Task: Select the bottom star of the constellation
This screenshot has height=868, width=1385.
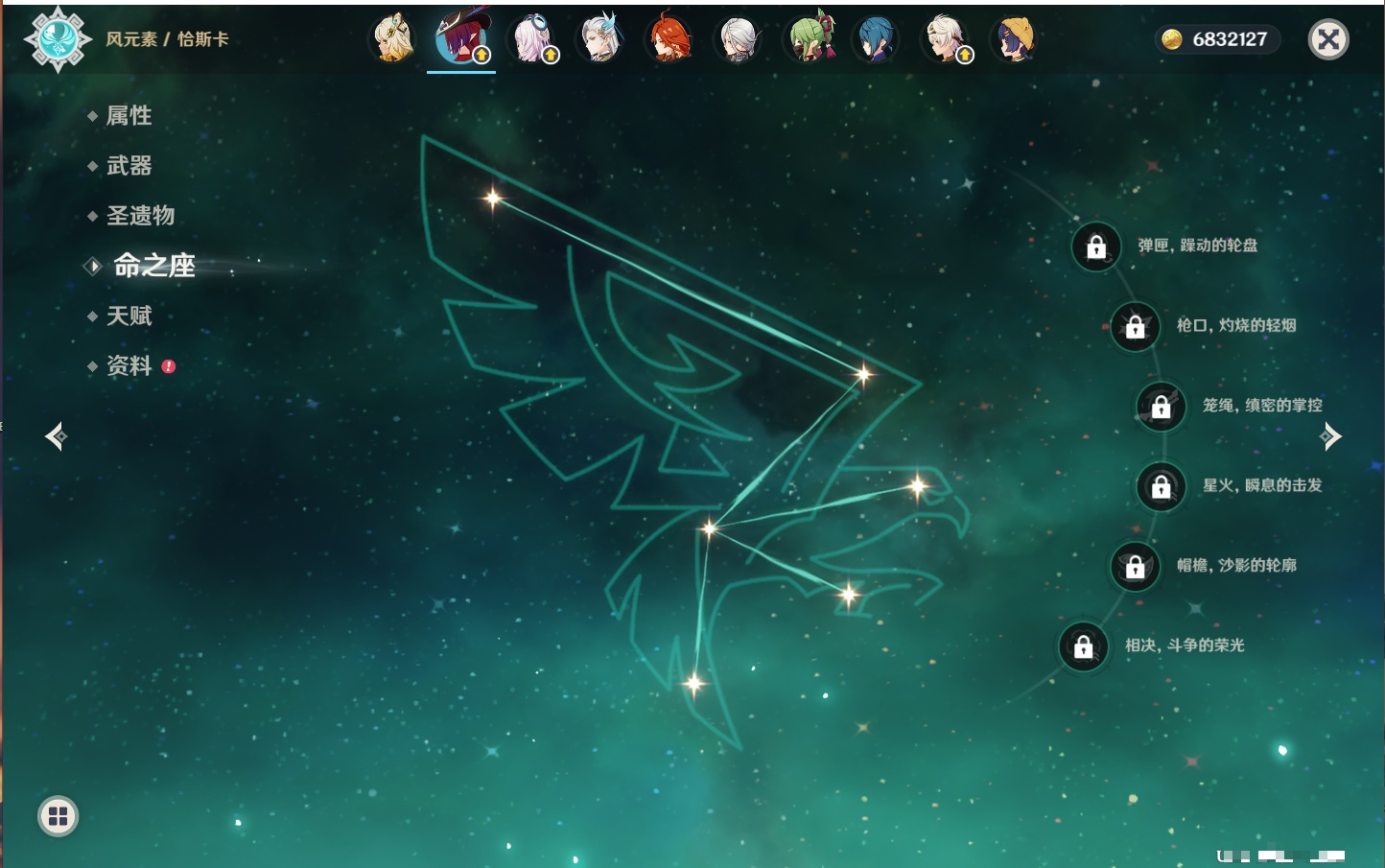Action: 693,683
